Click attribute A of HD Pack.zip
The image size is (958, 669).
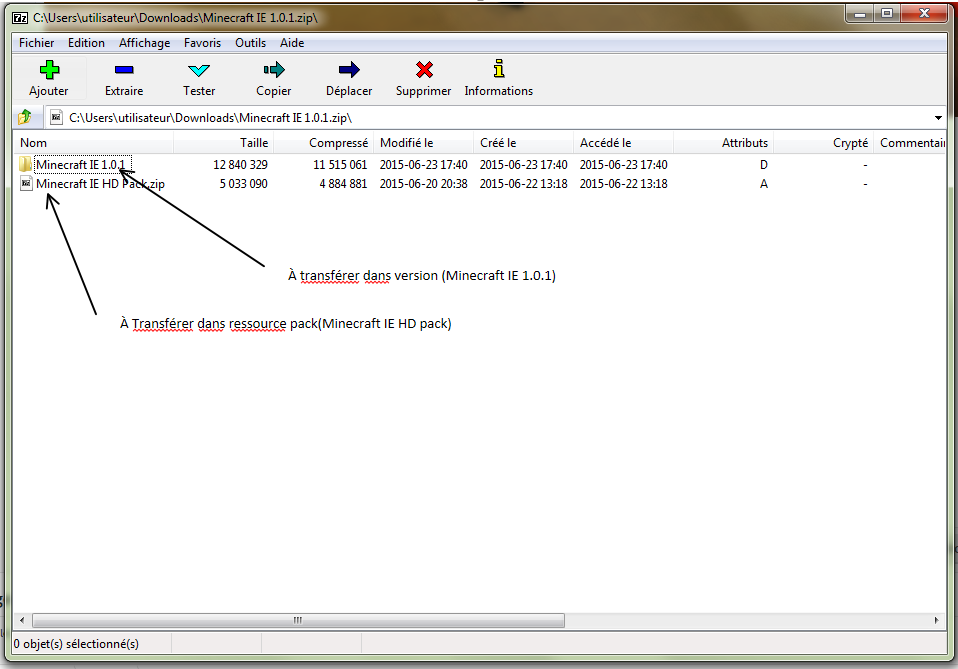(764, 183)
